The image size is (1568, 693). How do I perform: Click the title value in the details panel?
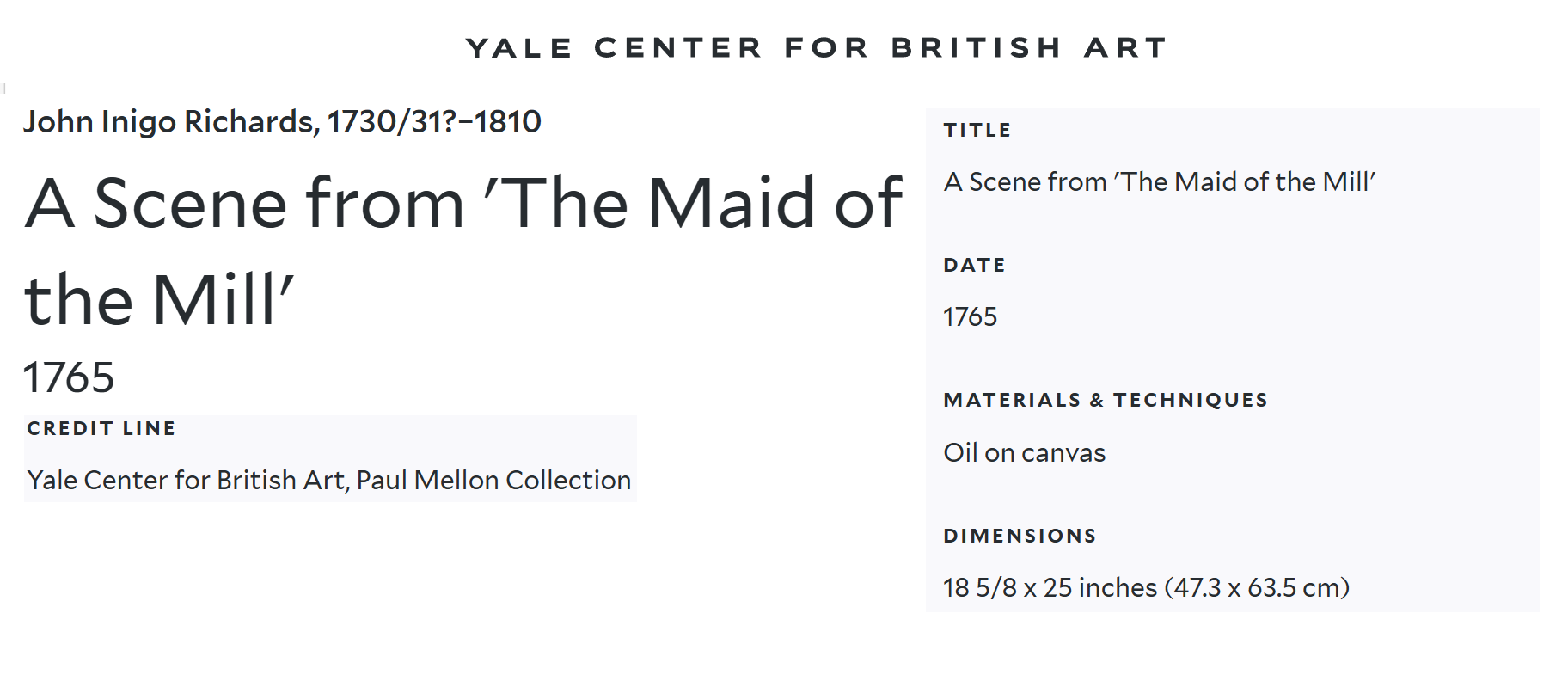pyautogui.click(x=1159, y=182)
